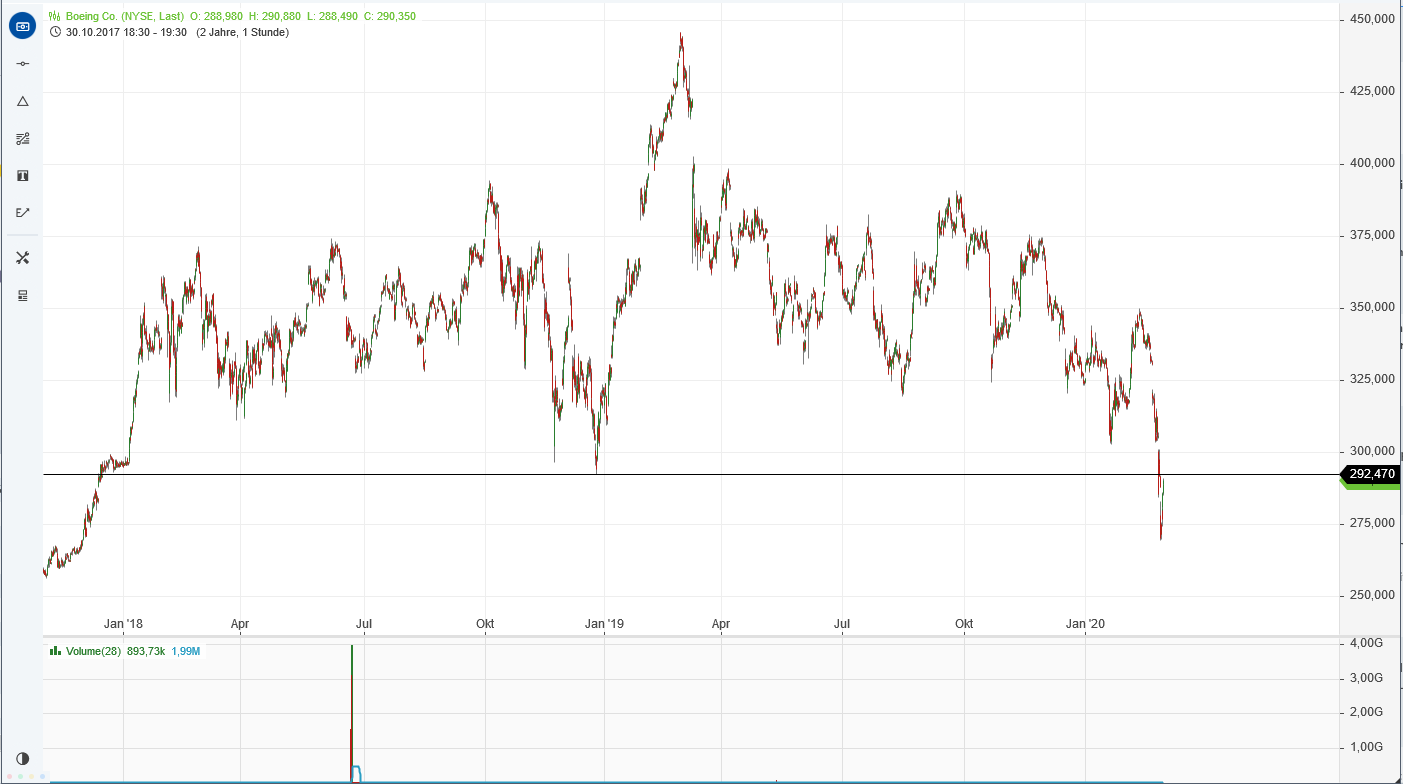Select the trendline editing tool below the T icon
This screenshot has height=784, width=1403.
[x=22, y=212]
